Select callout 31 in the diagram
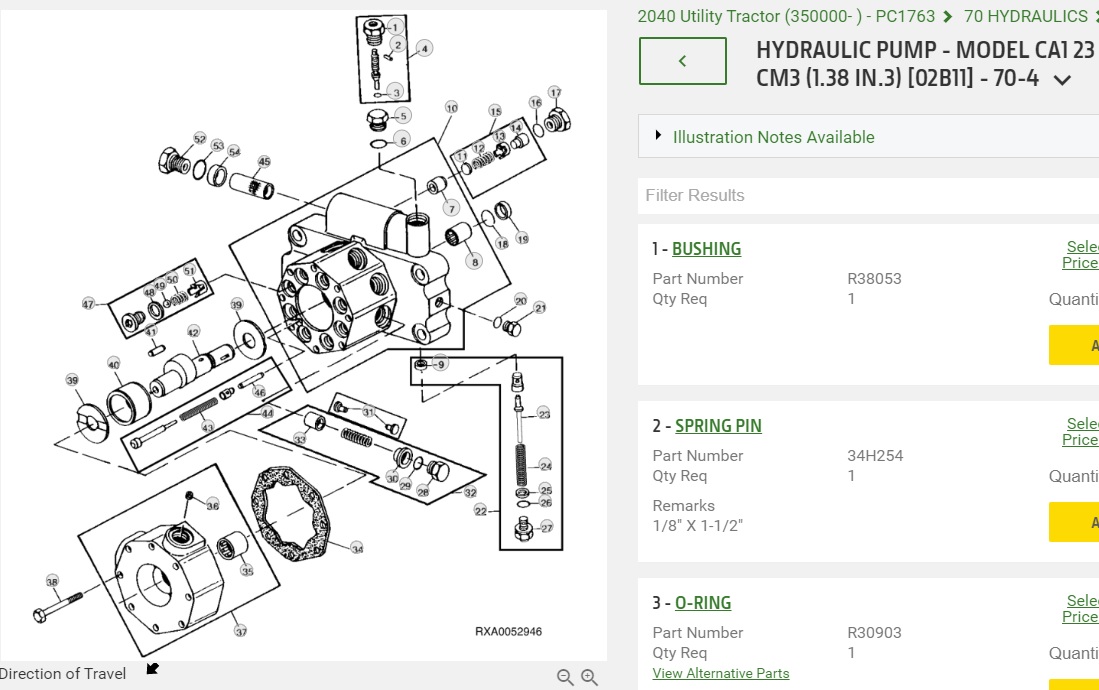The width and height of the screenshot is (1099, 690). click(x=369, y=412)
